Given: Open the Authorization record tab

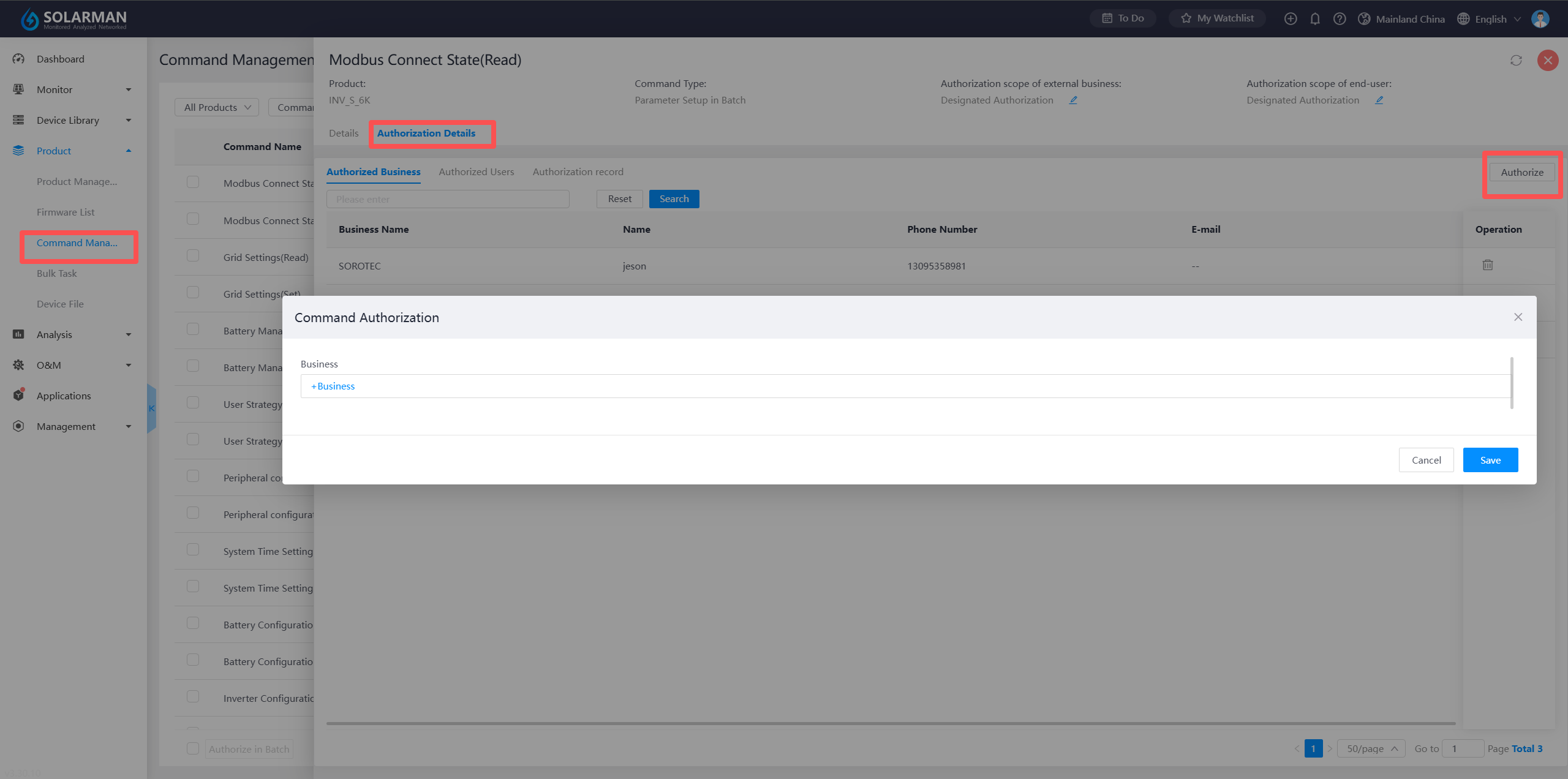Looking at the screenshot, I should point(578,171).
